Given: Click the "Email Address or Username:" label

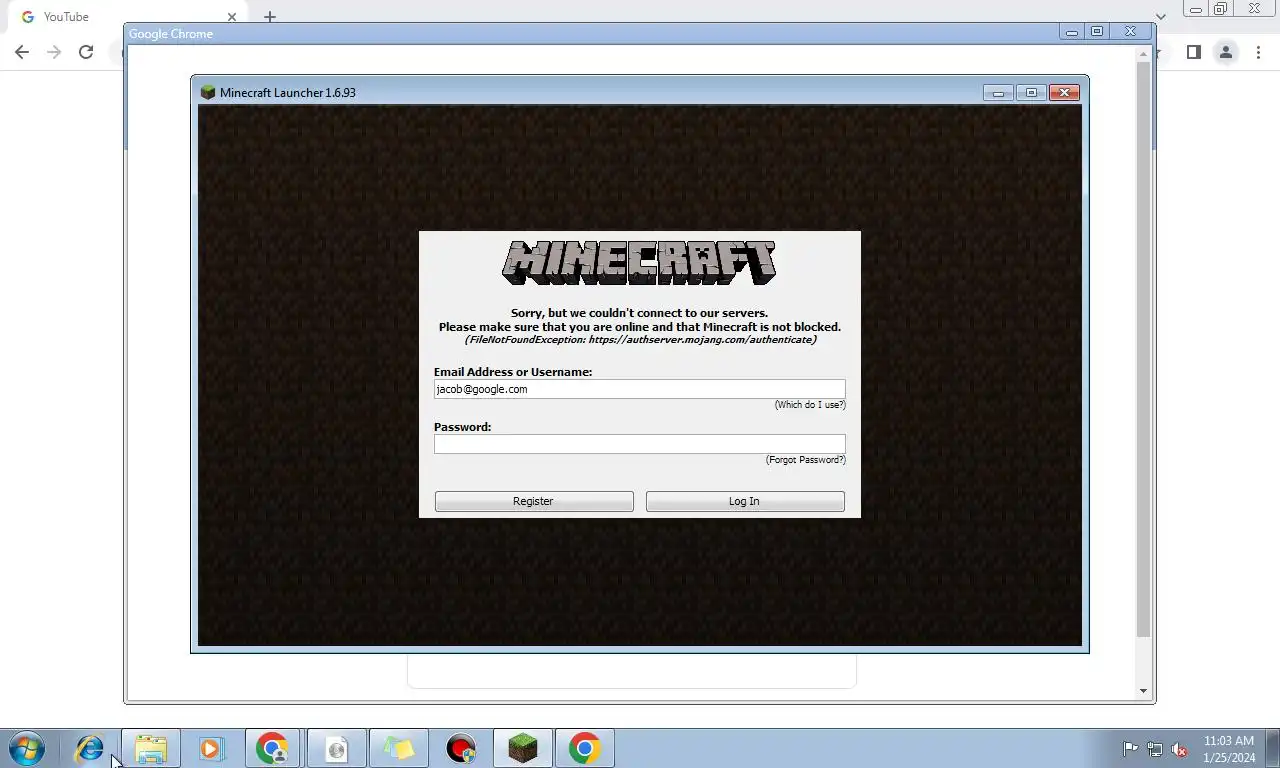Looking at the screenshot, I should [x=513, y=372].
